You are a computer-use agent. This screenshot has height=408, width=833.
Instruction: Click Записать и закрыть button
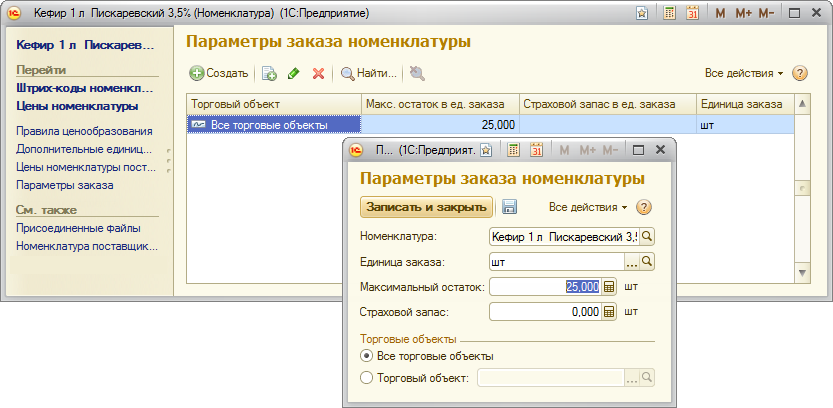coord(427,207)
